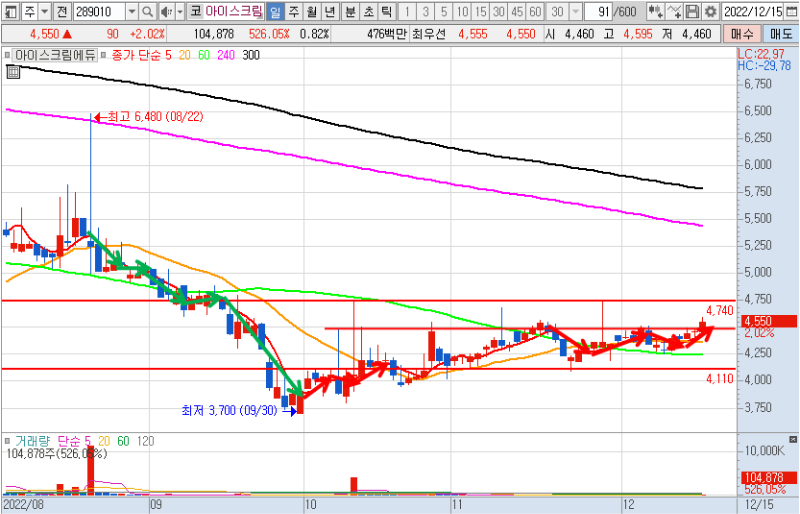800x514 pixels.
Task: Click the 코 market marker button
Action: (x=196, y=11)
